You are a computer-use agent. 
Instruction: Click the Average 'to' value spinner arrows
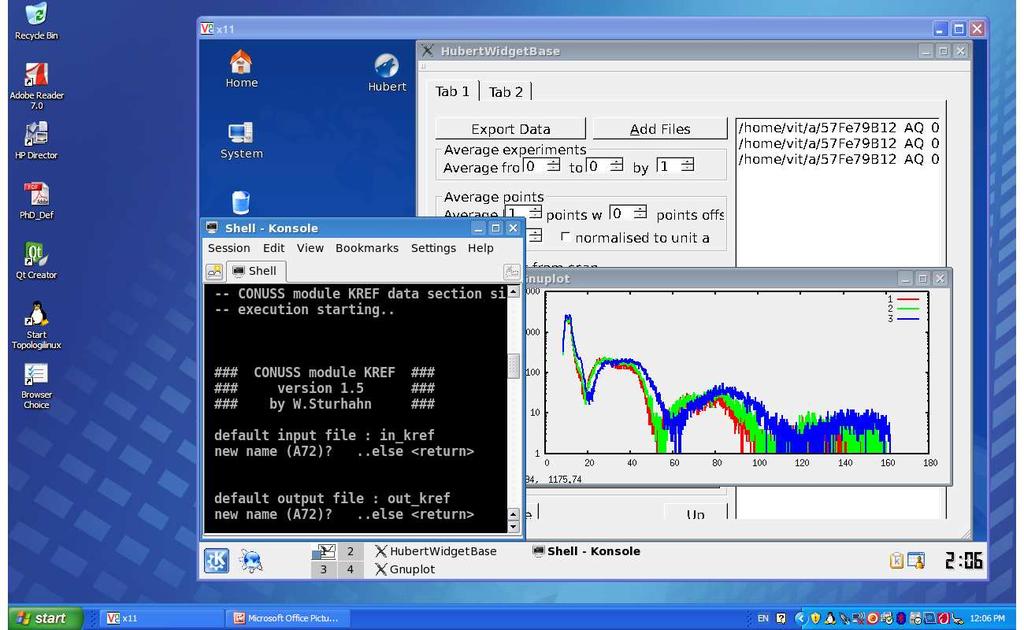pos(616,165)
